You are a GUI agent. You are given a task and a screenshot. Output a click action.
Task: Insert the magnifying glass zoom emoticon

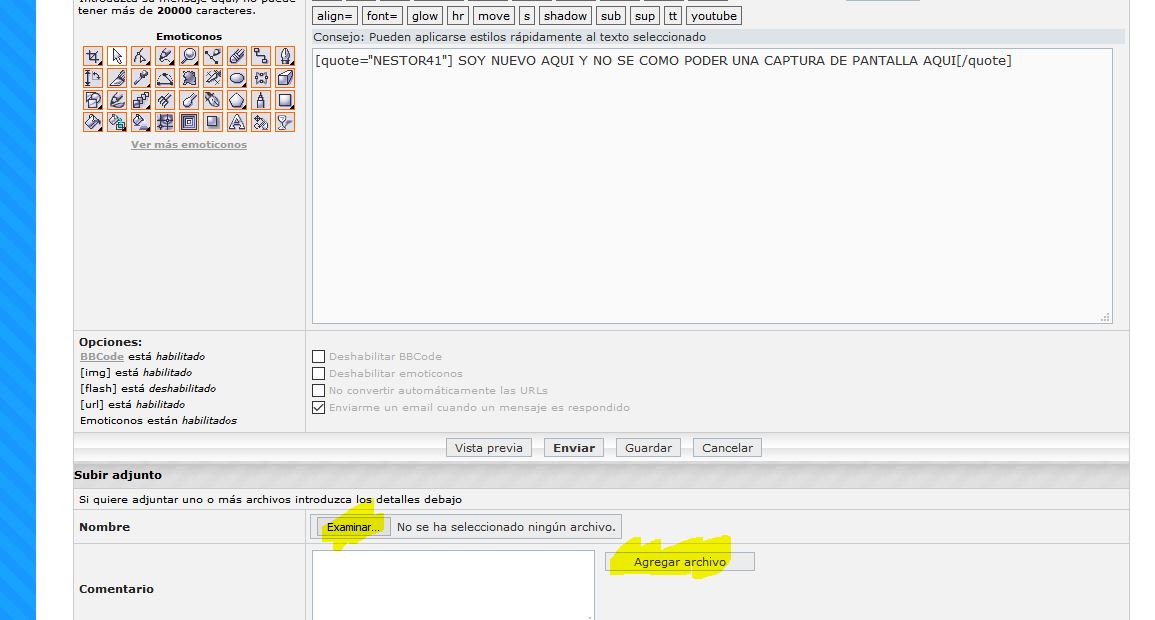pos(189,56)
